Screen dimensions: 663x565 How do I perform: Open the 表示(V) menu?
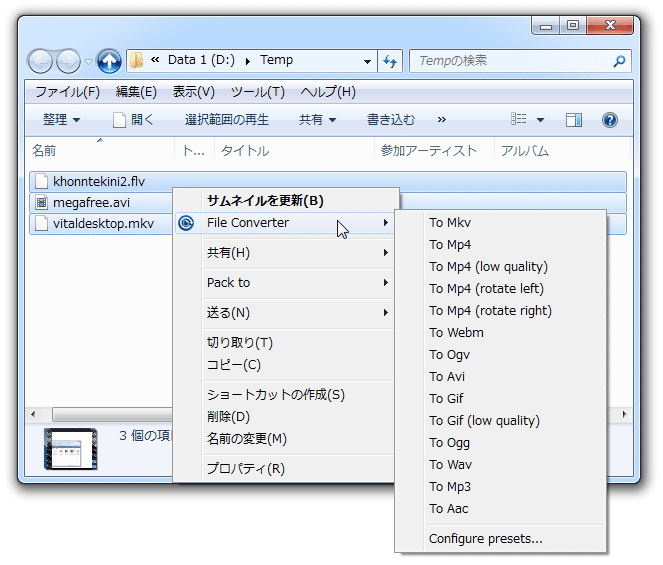[x=194, y=92]
